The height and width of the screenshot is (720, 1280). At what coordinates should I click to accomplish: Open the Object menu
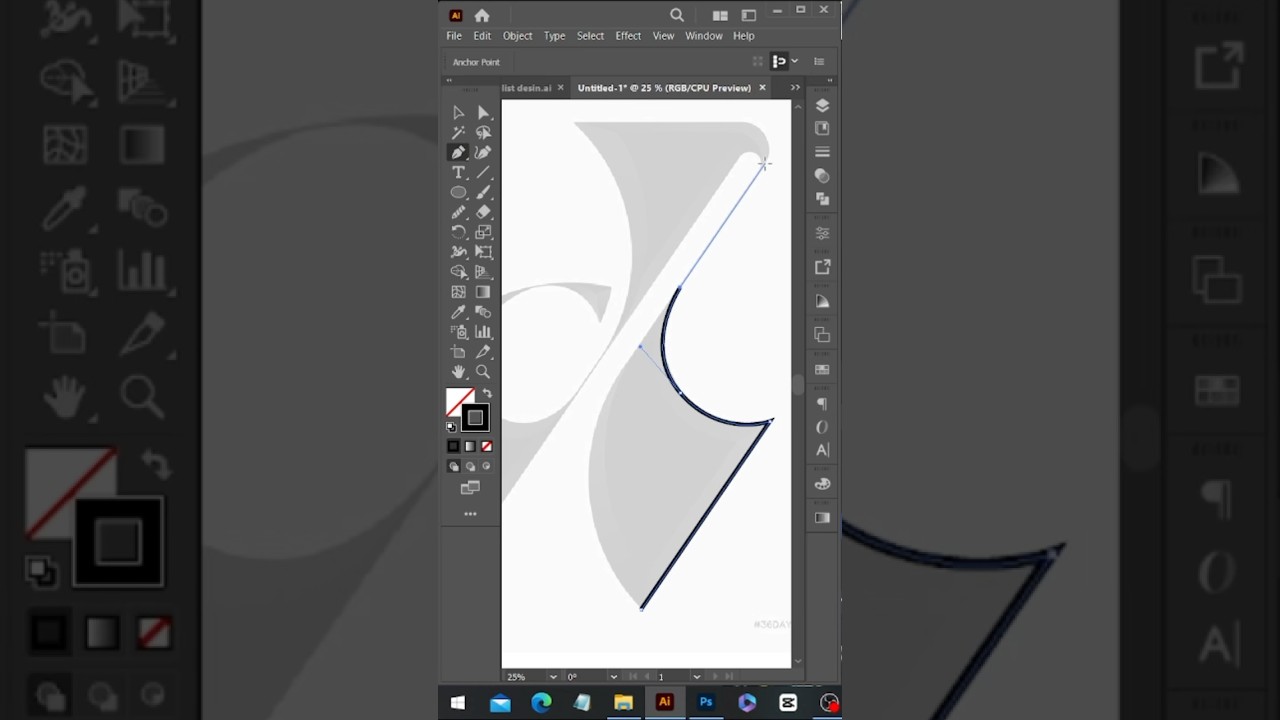coord(517,36)
